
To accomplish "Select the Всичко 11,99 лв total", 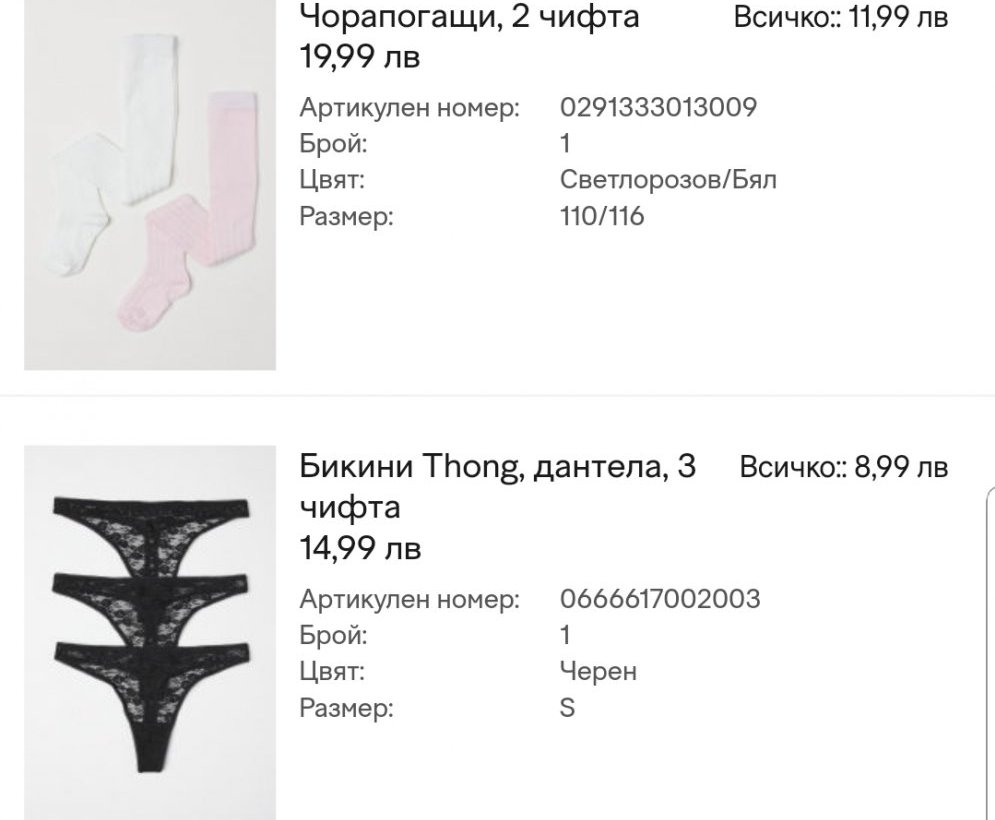I will coord(840,17).
